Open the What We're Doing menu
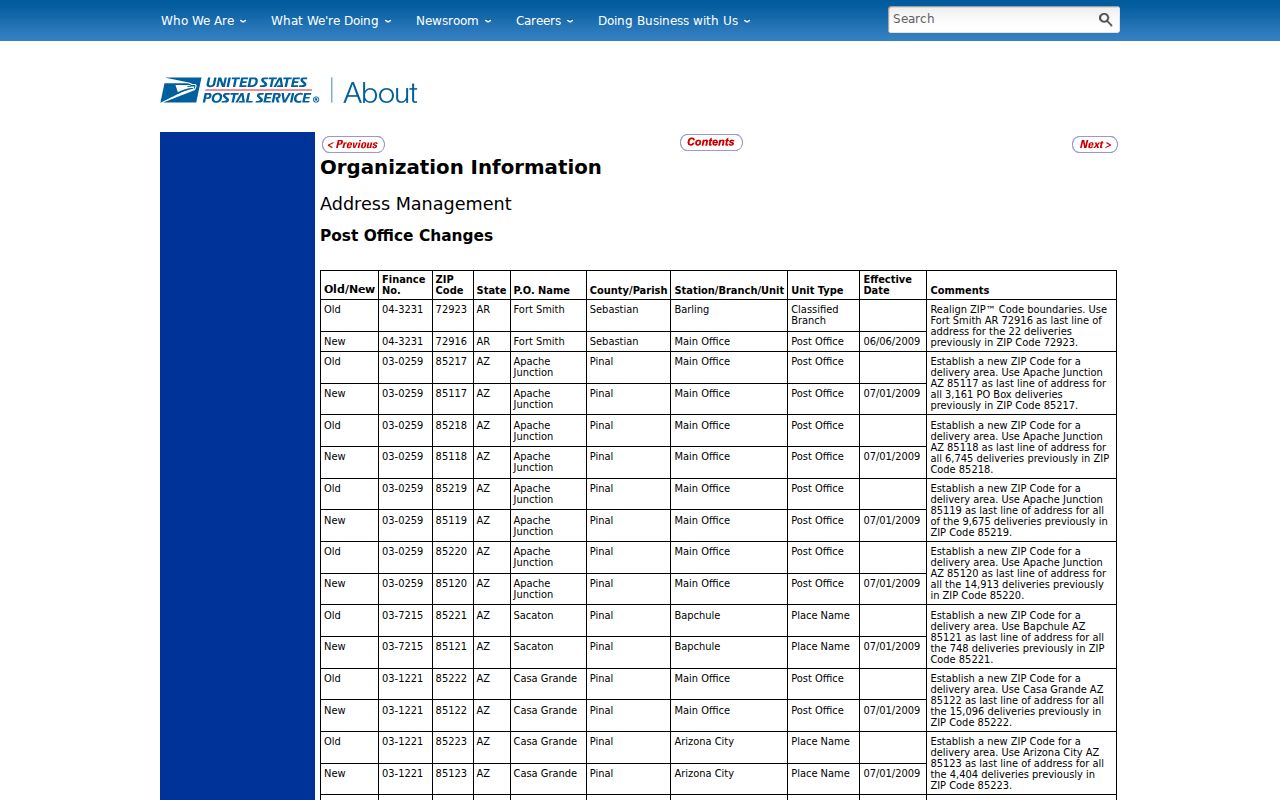 click(331, 20)
